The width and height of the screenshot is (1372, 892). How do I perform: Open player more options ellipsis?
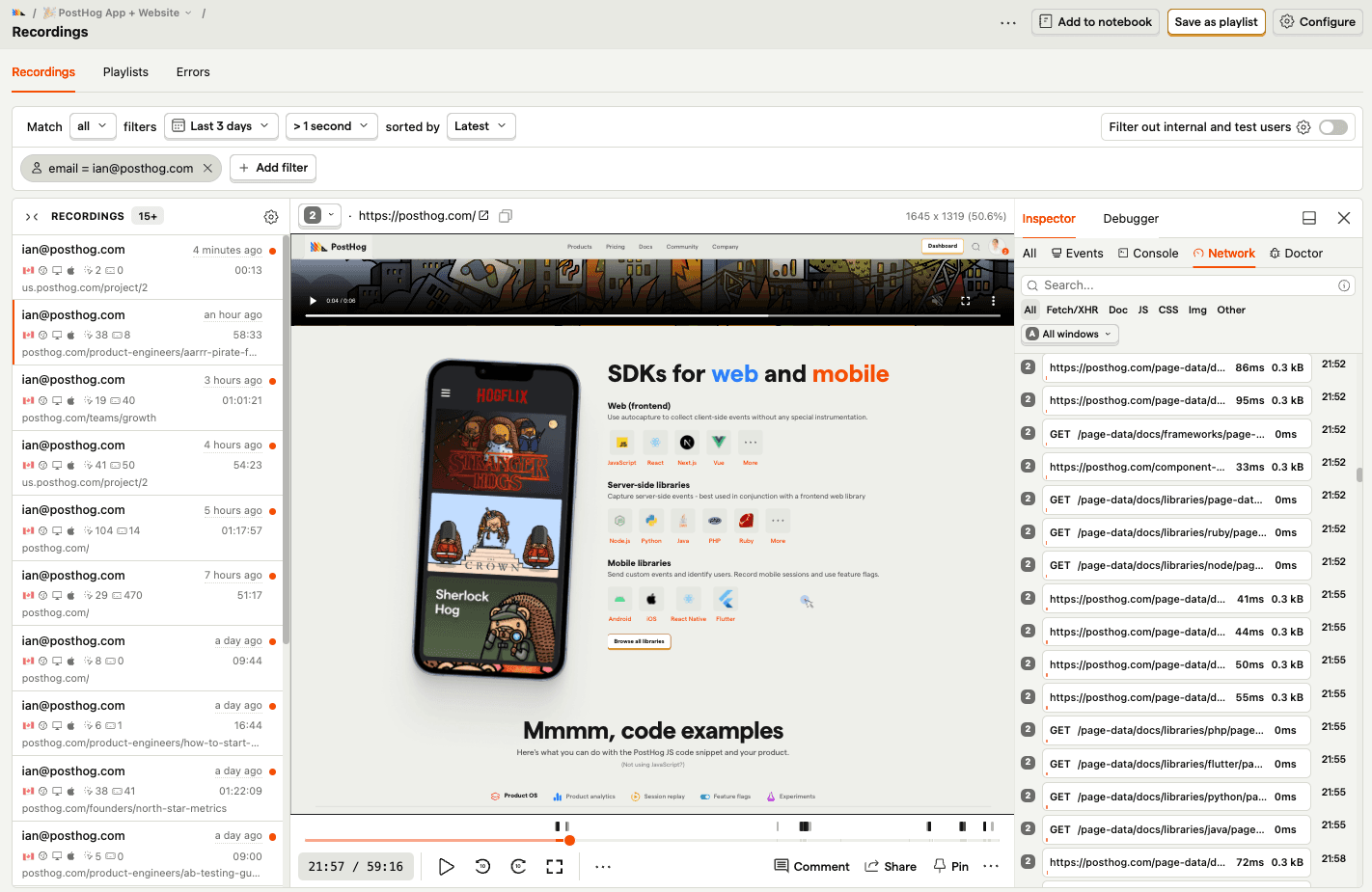(x=603, y=866)
